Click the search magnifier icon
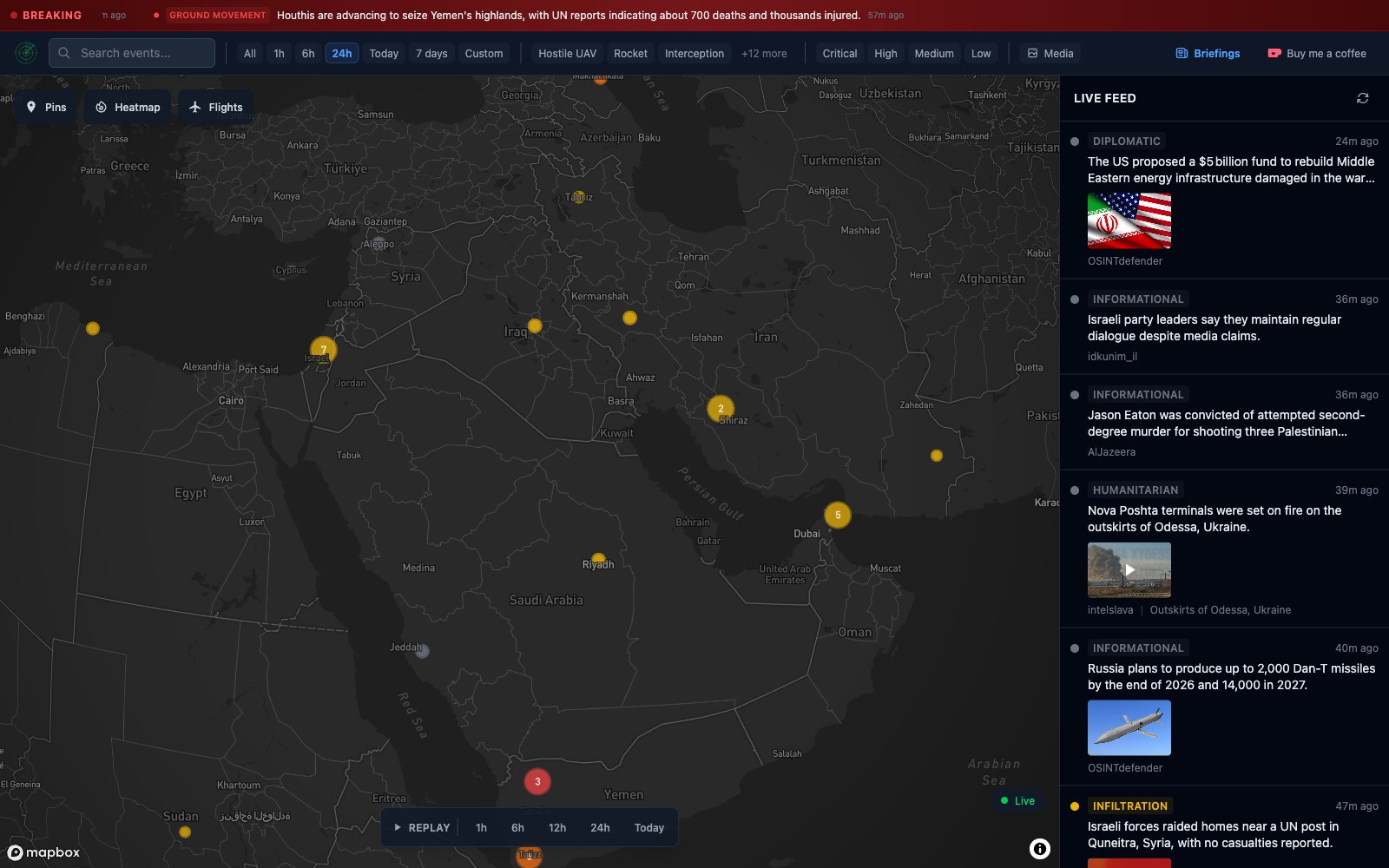 click(x=64, y=53)
